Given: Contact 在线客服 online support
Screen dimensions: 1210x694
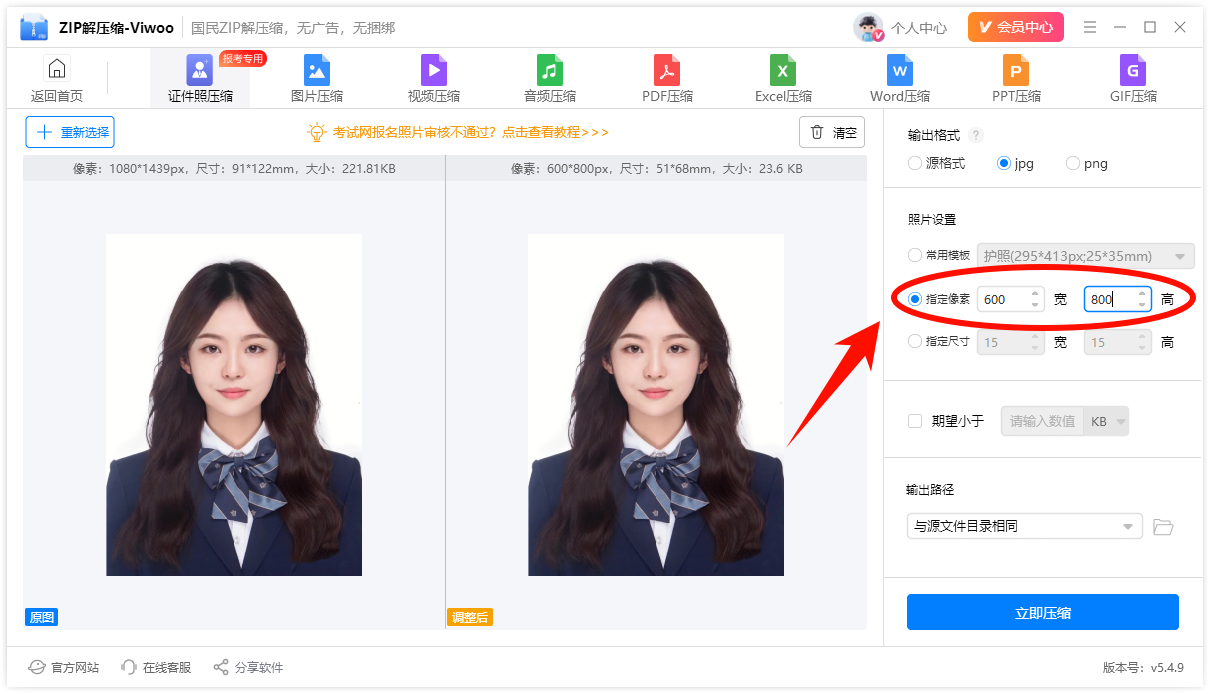Looking at the screenshot, I should pyautogui.click(x=156, y=667).
